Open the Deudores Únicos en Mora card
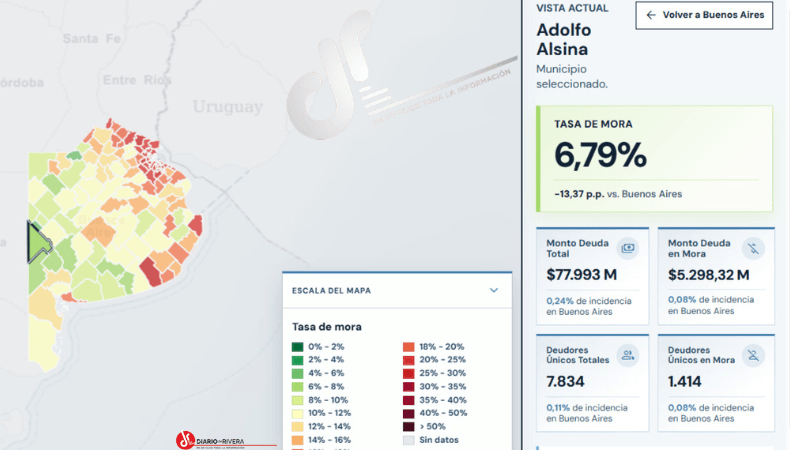Image resolution: width=790 pixels, height=450 pixels. pos(715,383)
